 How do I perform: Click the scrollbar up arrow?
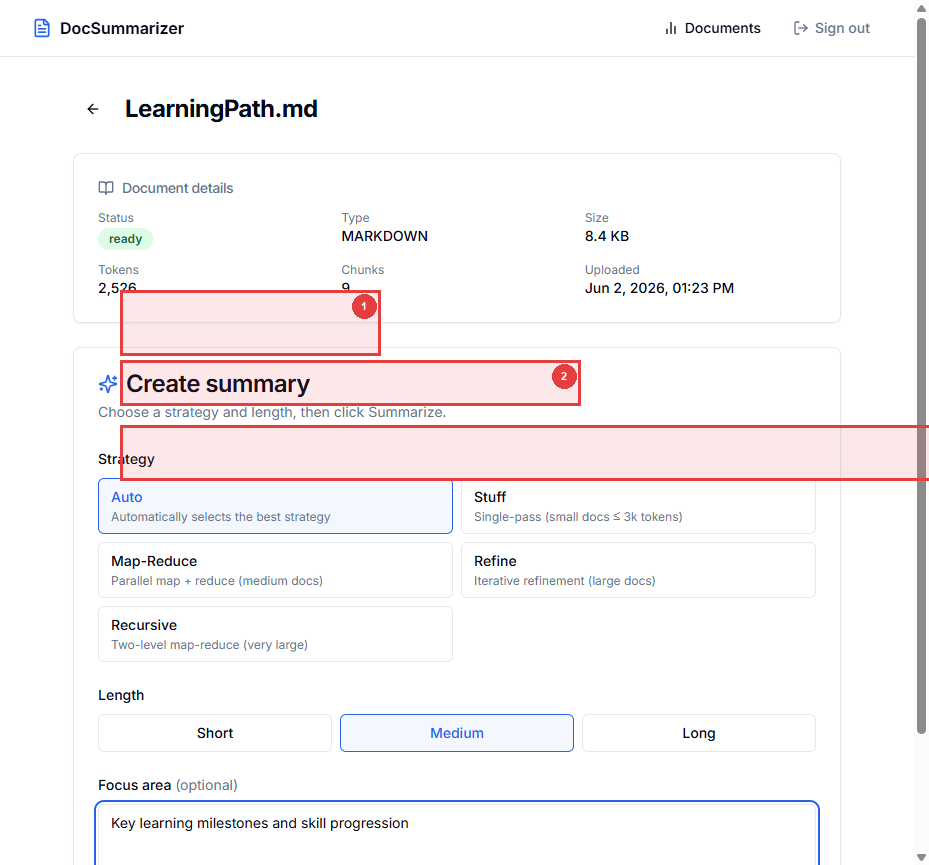pyautogui.click(x=921, y=8)
